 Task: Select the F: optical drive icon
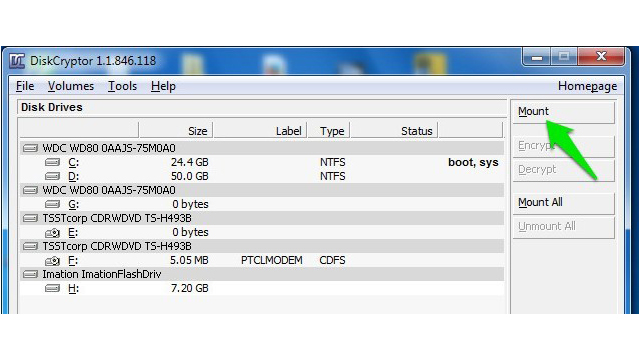coord(52,260)
